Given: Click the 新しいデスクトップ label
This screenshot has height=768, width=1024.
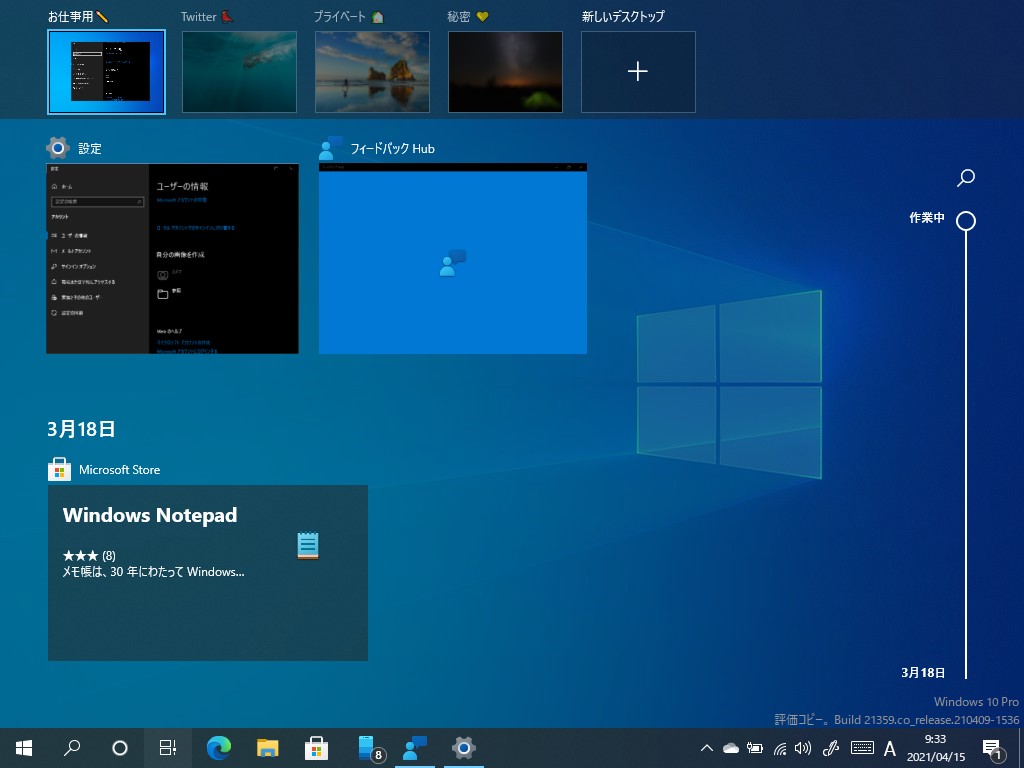Looking at the screenshot, I should point(623,17).
